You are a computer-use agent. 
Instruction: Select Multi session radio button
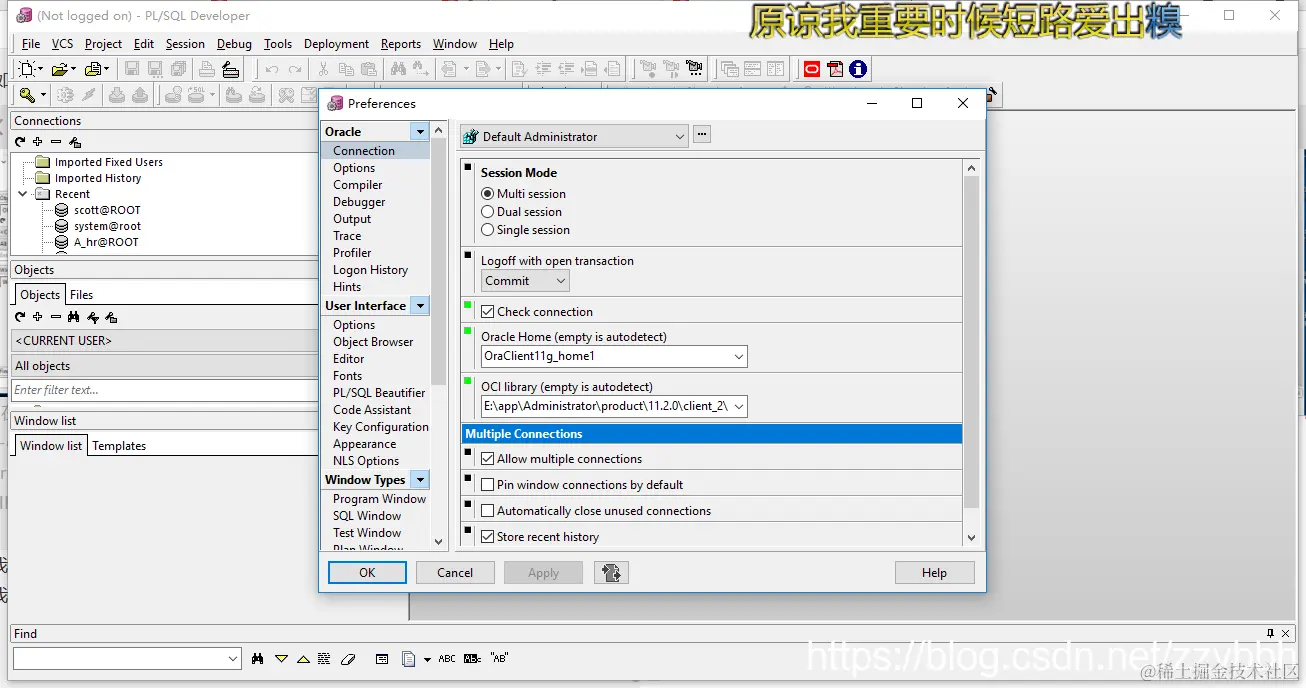point(488,194)
